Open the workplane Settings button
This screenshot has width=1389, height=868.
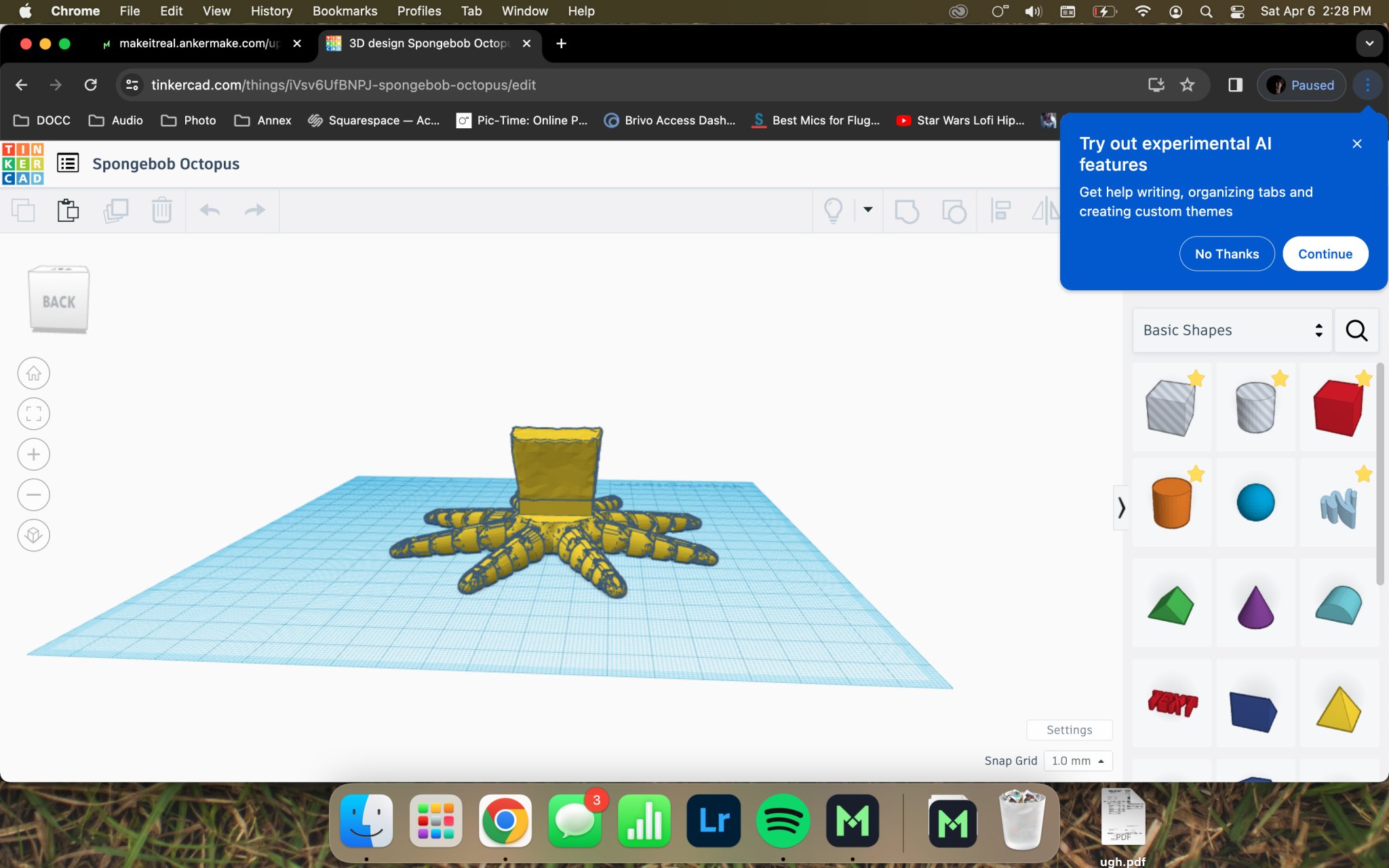[1069, 730]
